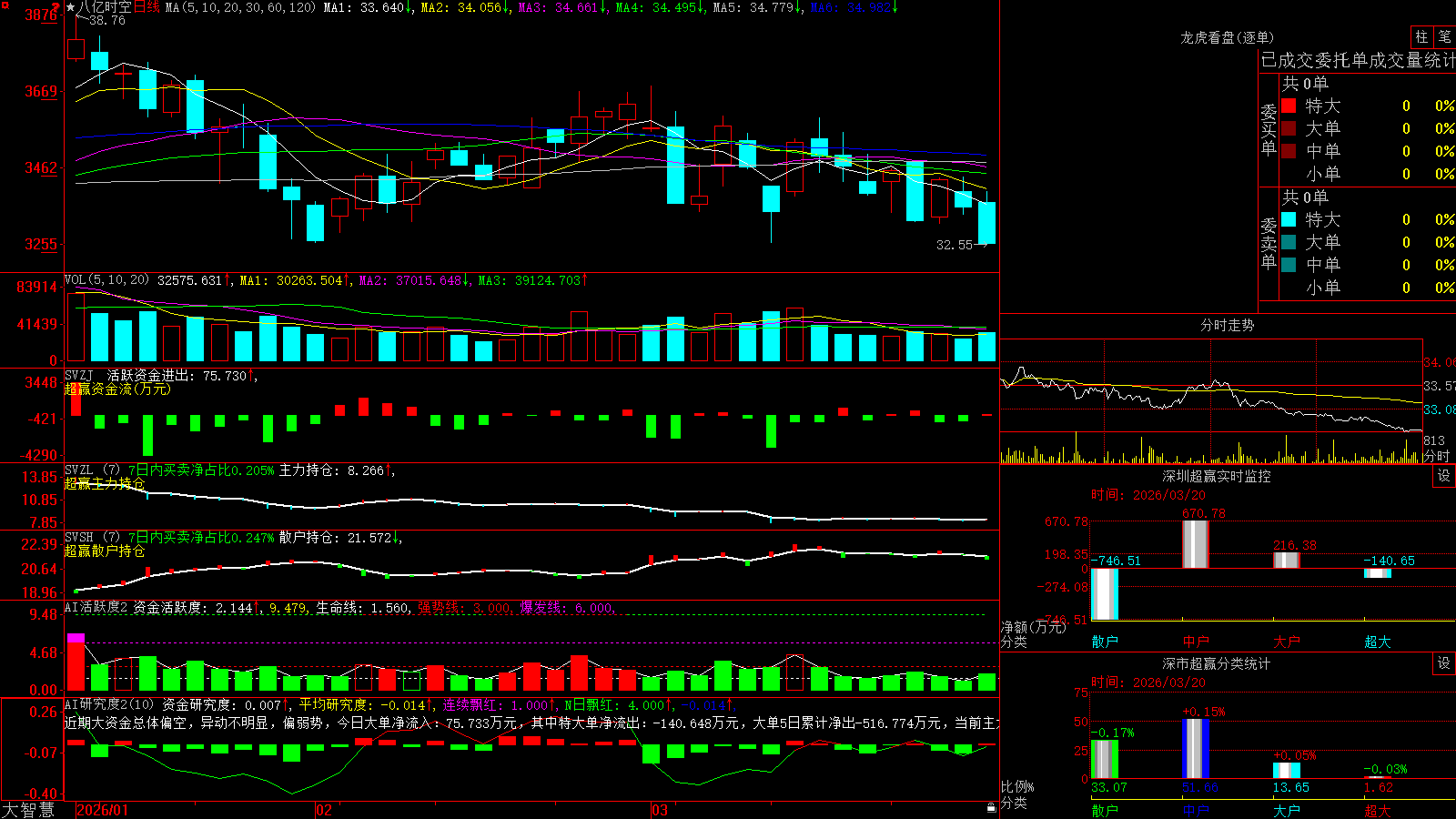Select the AI活跃度2 indicator label
1456x819 pixels.
coord(96,608)
